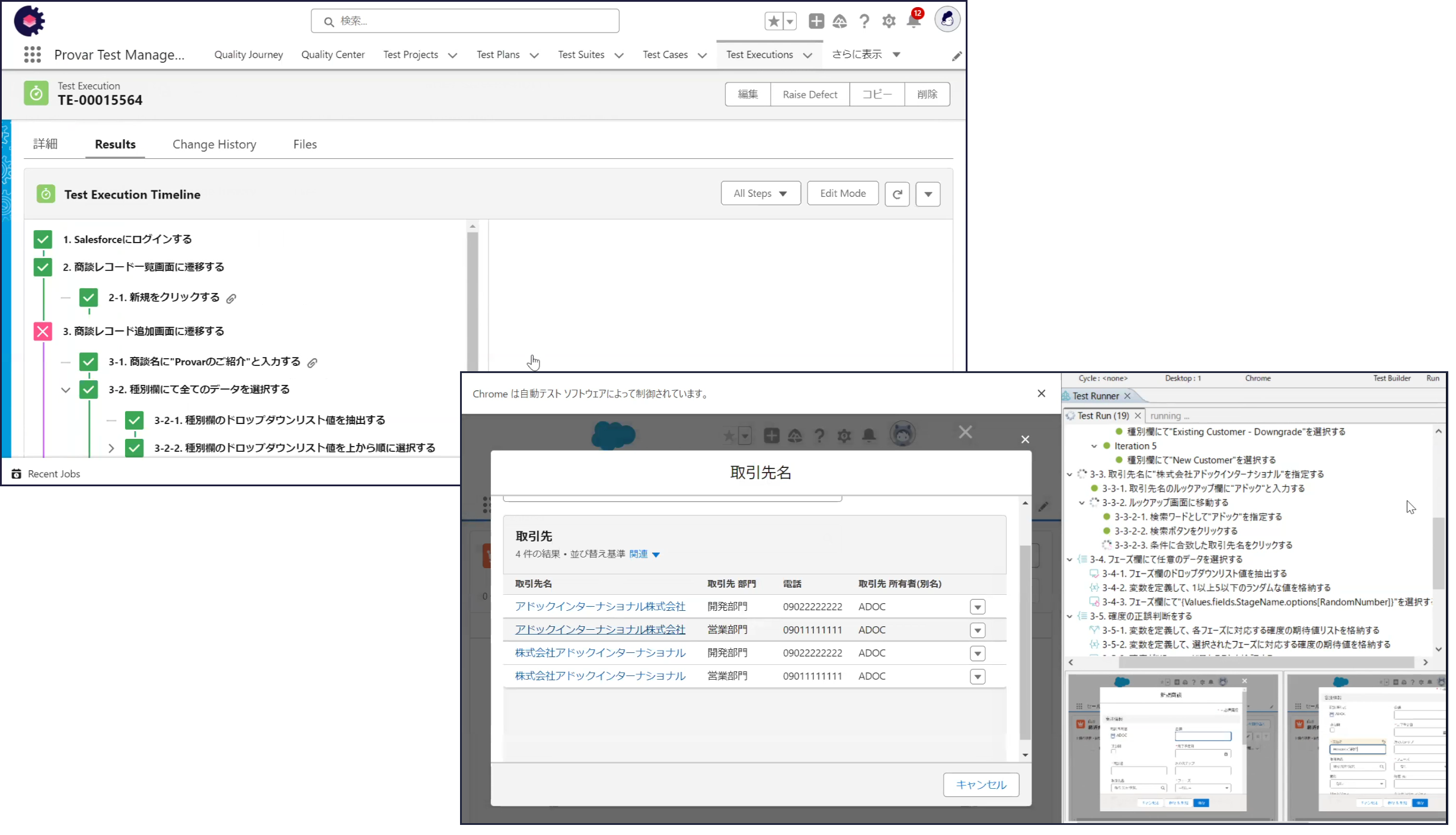Open the All Steps filter dropdown
1456x835 pixels.
coord(760,193)
